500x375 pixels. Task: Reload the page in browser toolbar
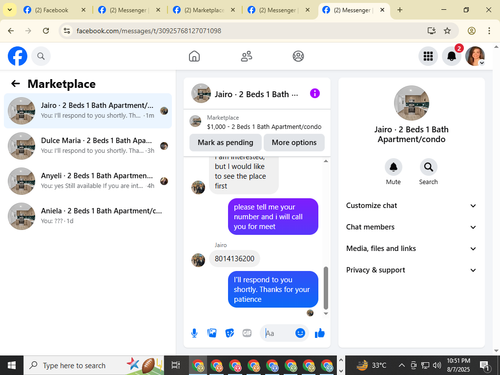click(46, 31)
